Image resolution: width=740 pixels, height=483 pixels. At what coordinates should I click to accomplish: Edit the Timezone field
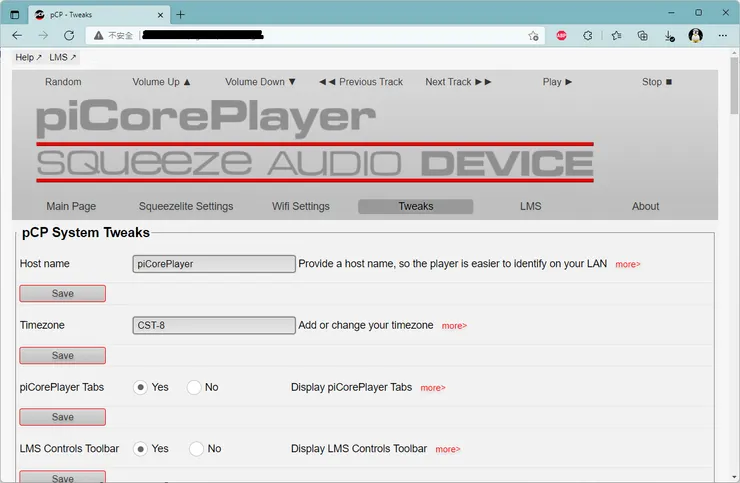click(214, 325)
